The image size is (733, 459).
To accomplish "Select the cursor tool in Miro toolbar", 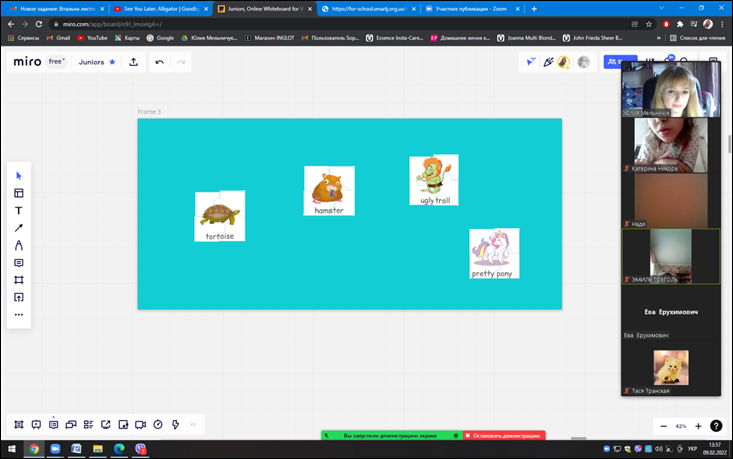I will (x=18, y=176).
